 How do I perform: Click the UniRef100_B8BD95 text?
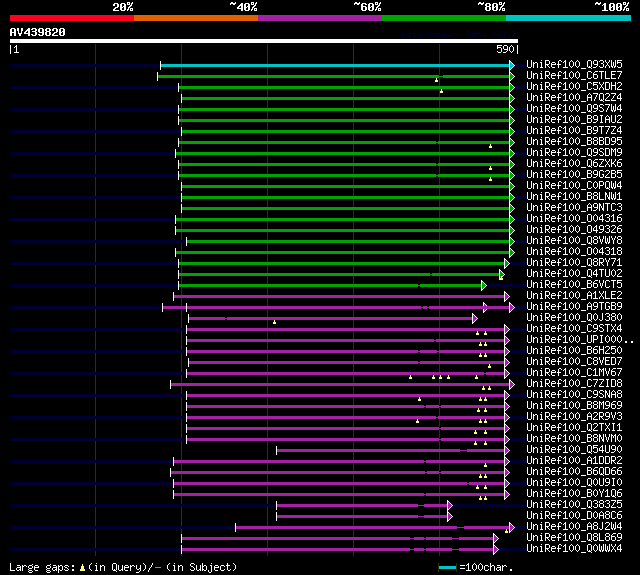(574, 142)
